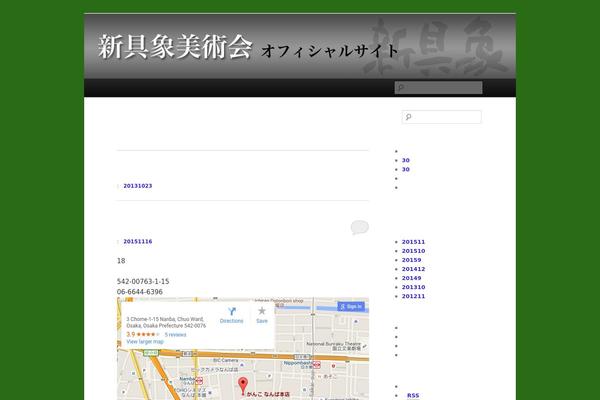The width and height of the screenshot is (600, 400).
Task: Open the 201310 archive link
Action: tap(413, 287)
